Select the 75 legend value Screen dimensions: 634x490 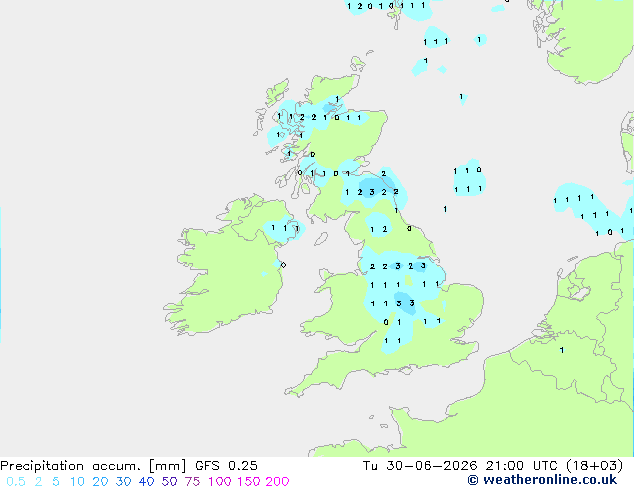point(192,482)
